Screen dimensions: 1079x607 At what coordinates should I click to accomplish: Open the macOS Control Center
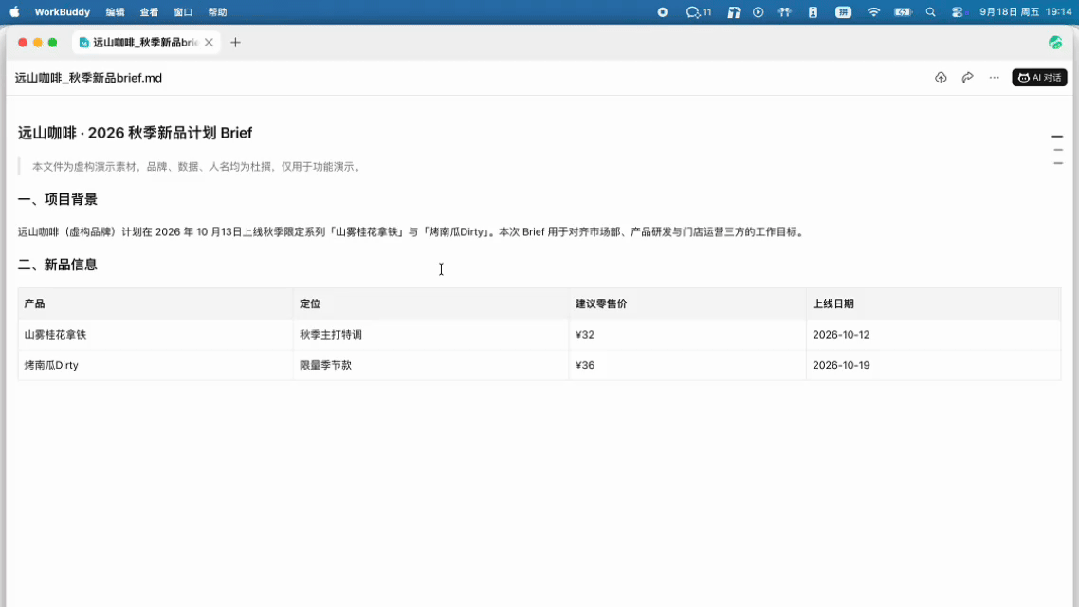[x=957, y=12]
